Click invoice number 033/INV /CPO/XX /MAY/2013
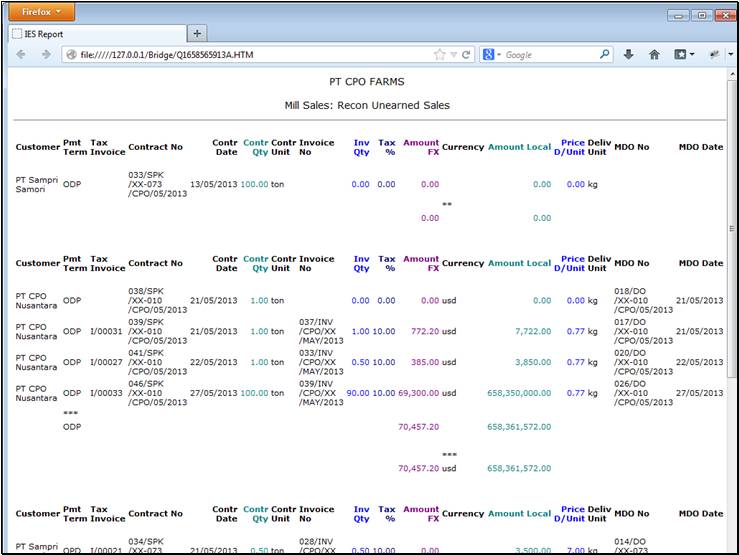 321,362
